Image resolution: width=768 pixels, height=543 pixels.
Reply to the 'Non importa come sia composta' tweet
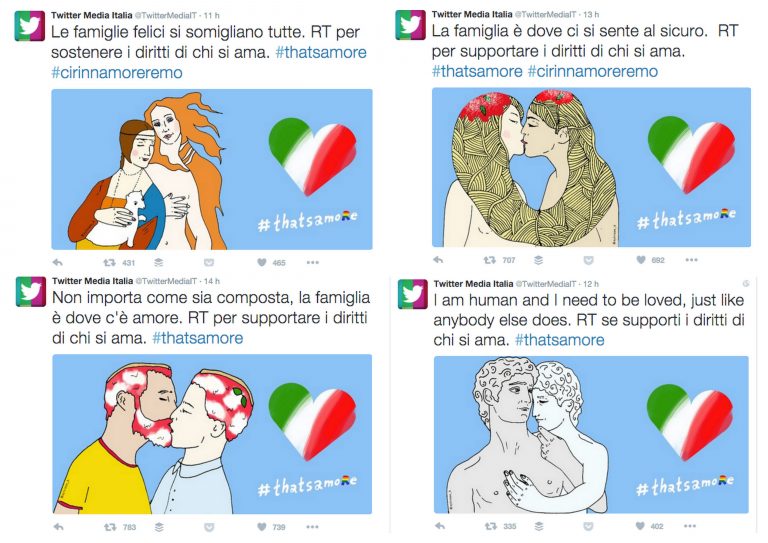tap(58, 527)
